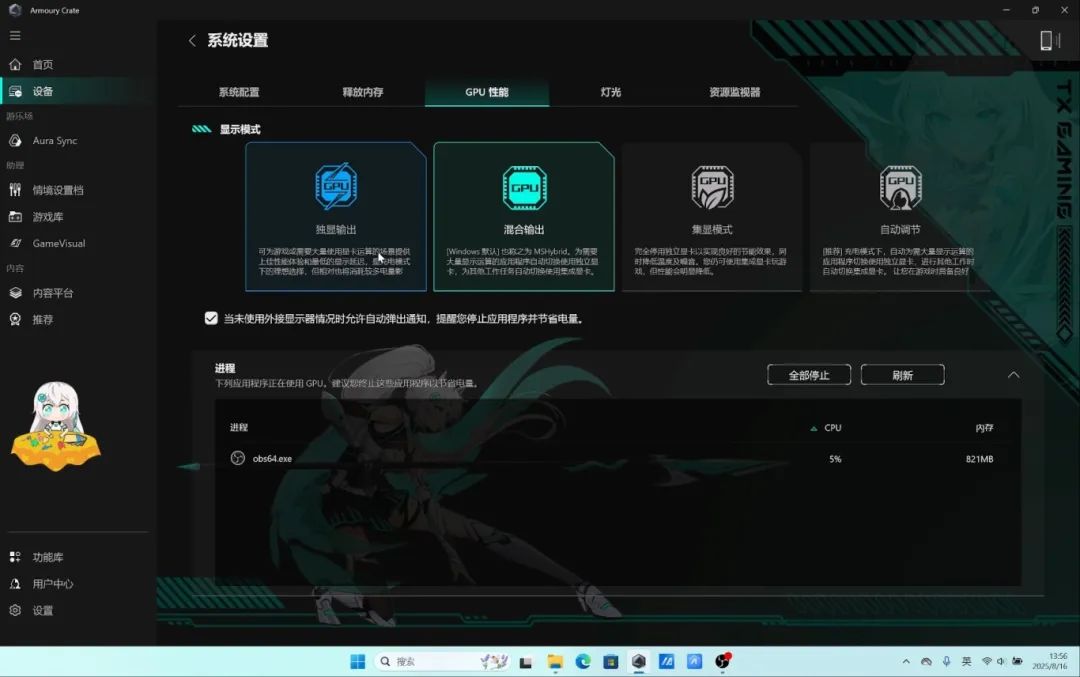Collapse the 进程 section chevron
Screen dimensions: 1080x677
click(1013, 375)
